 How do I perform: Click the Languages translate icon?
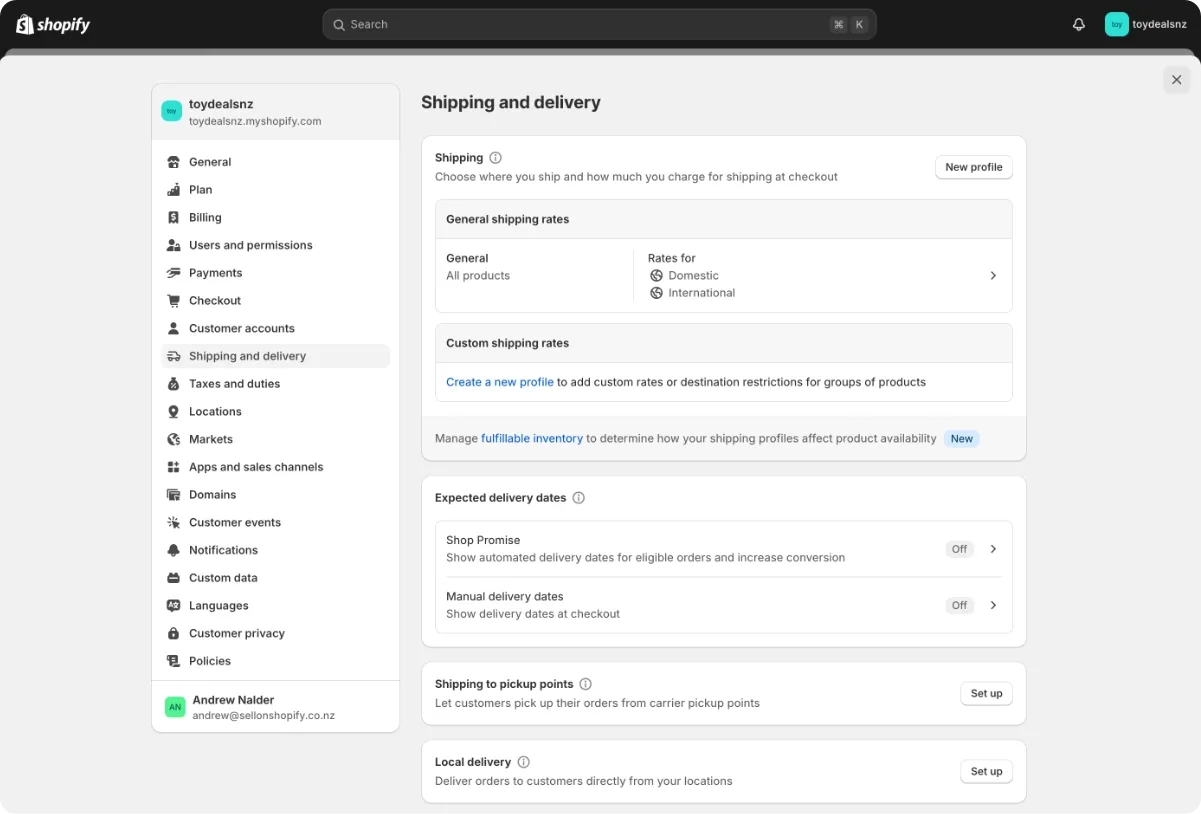coord(173,606)
